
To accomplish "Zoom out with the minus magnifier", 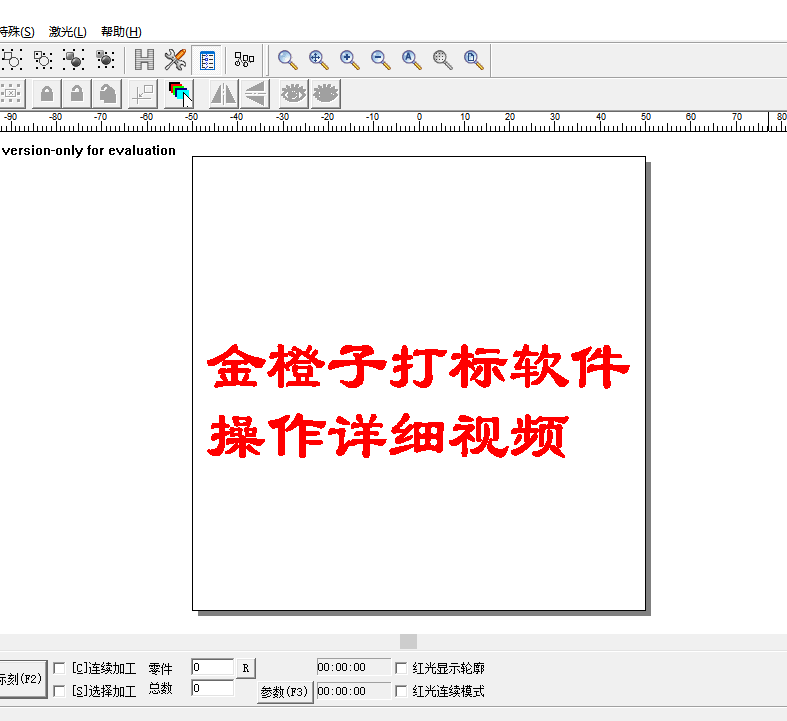I will coord(380,60).
